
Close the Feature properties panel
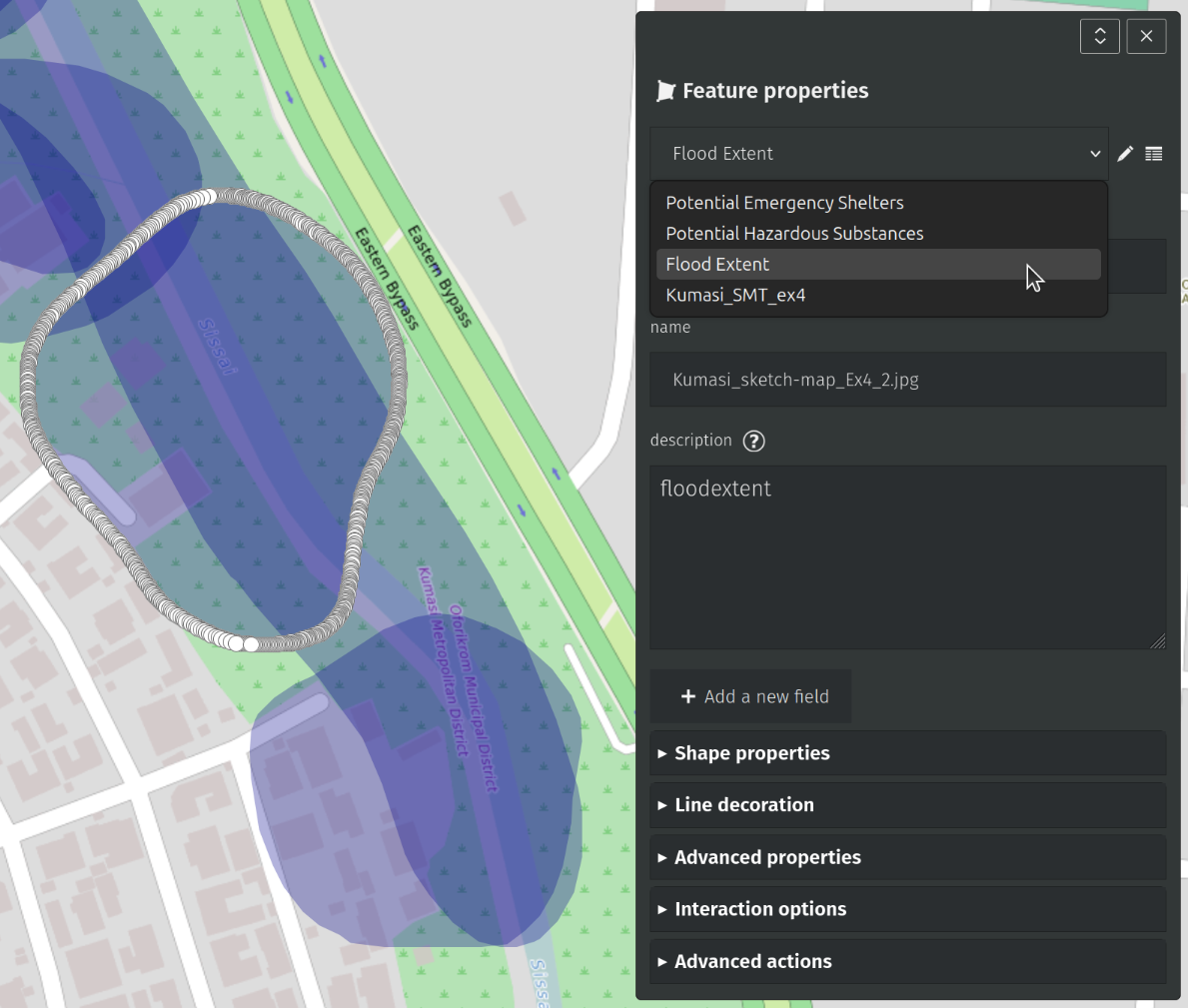pyautogui.click(x=1146, y=37)
